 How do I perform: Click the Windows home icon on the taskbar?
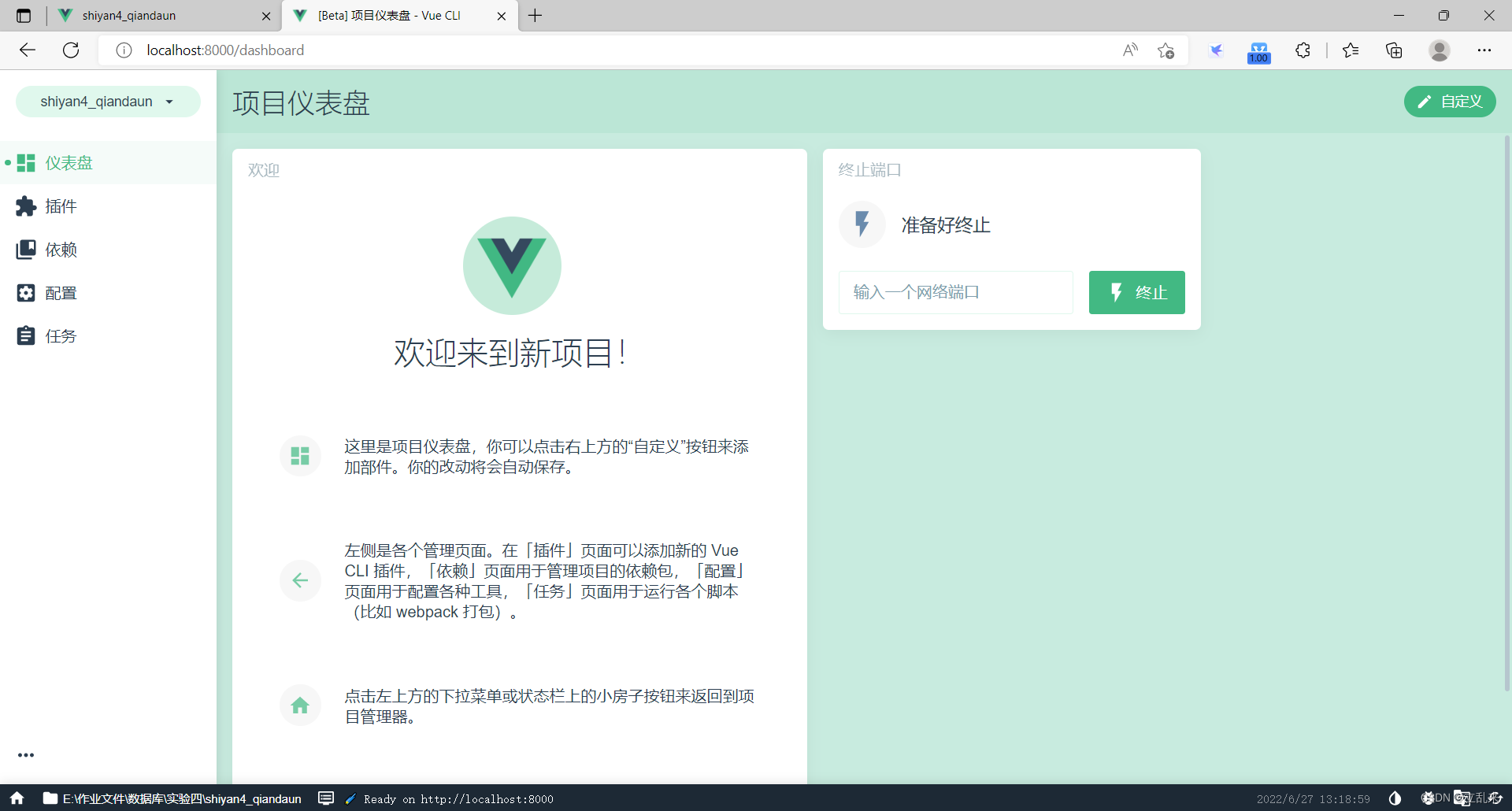[x=16, y=798]
